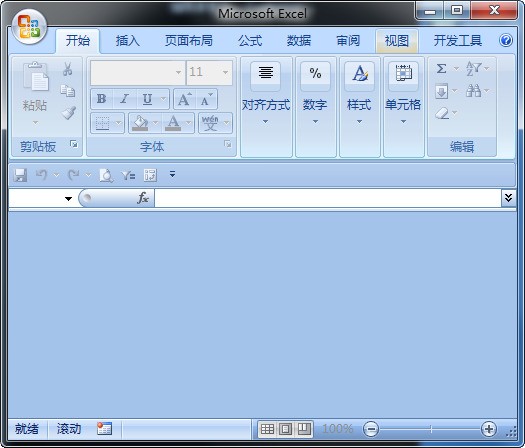This screenshot has width=525, height=448.
Task: Click the macro recording icon in status bar
Action: [104, 429]
